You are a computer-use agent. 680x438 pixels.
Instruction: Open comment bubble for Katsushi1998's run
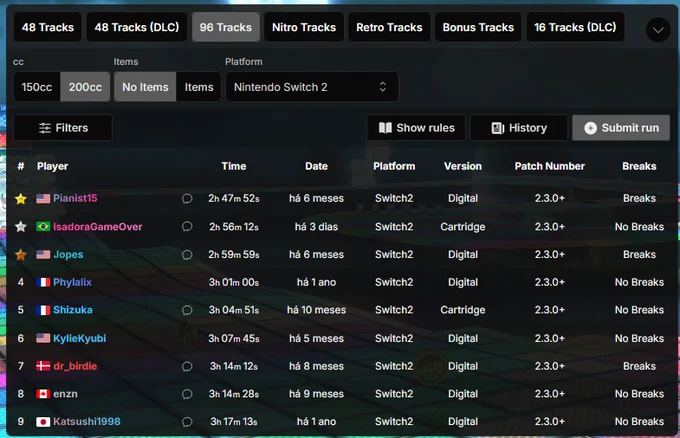187,422
